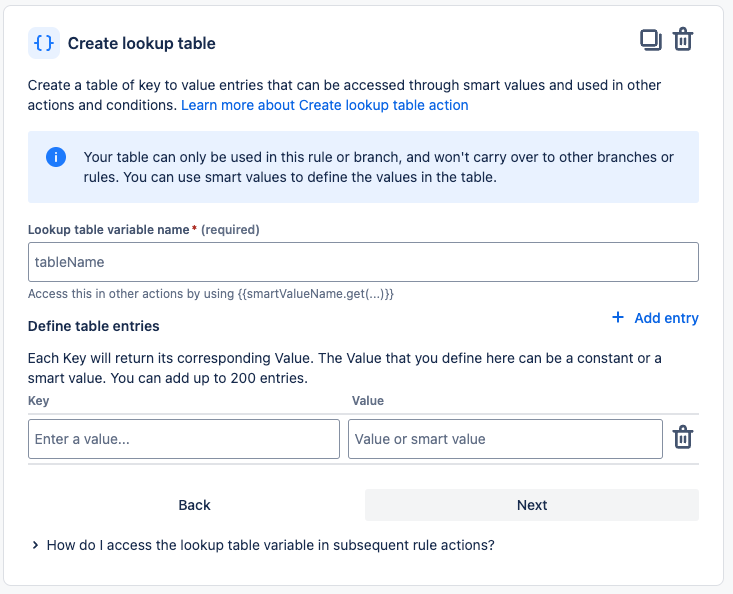Click the Value column header
The image size is (733, 594).
pyautogui.click(x=368, y=401)
